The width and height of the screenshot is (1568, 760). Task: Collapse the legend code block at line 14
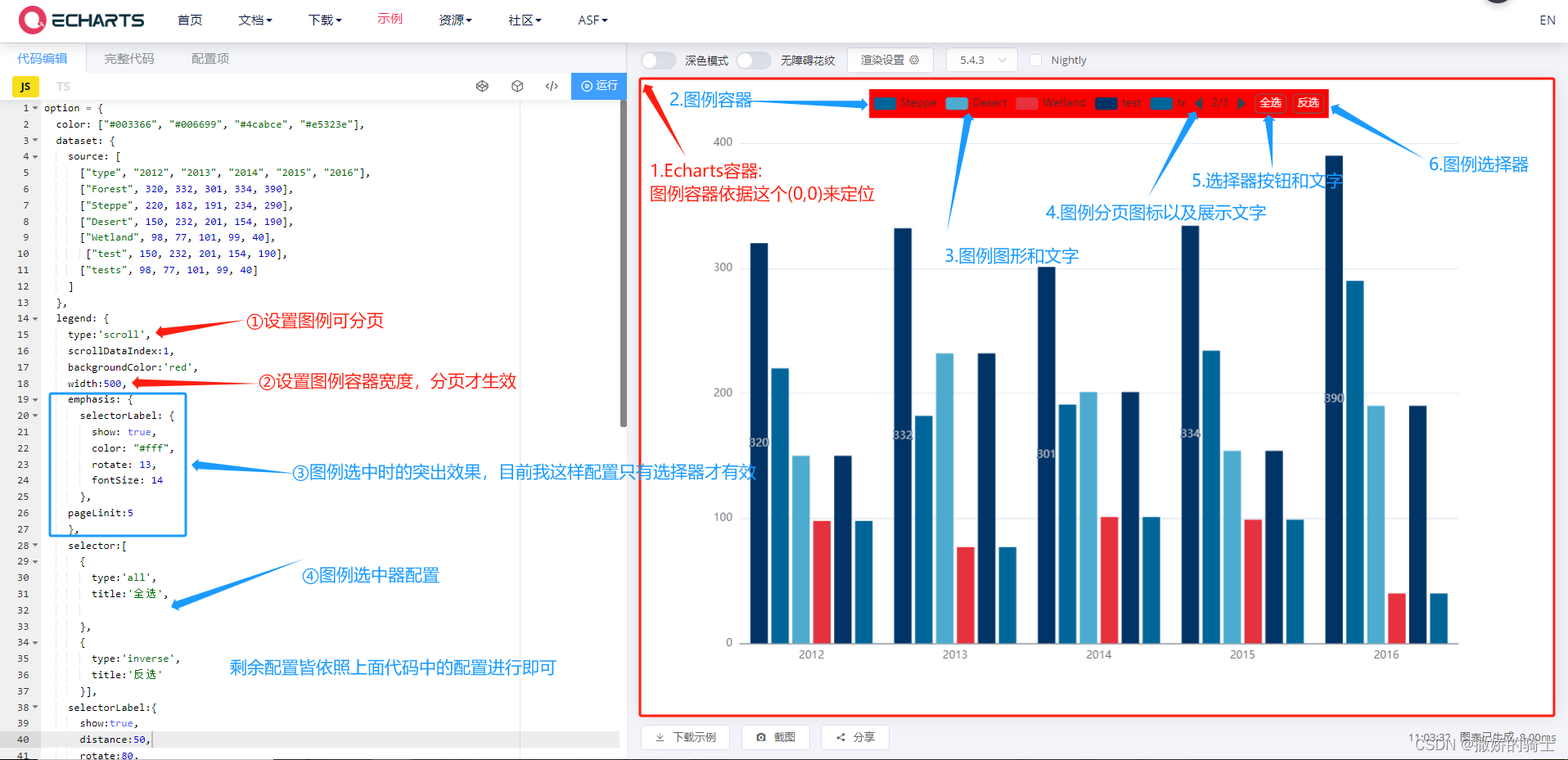34,318
